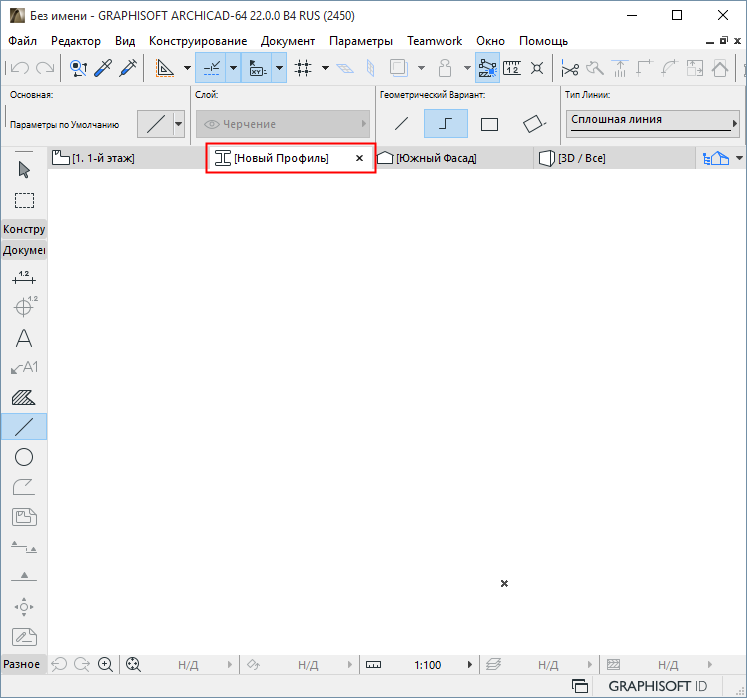Click the Find and Select icon
Viewport: 747px width, 698px height.
point(78,68)
